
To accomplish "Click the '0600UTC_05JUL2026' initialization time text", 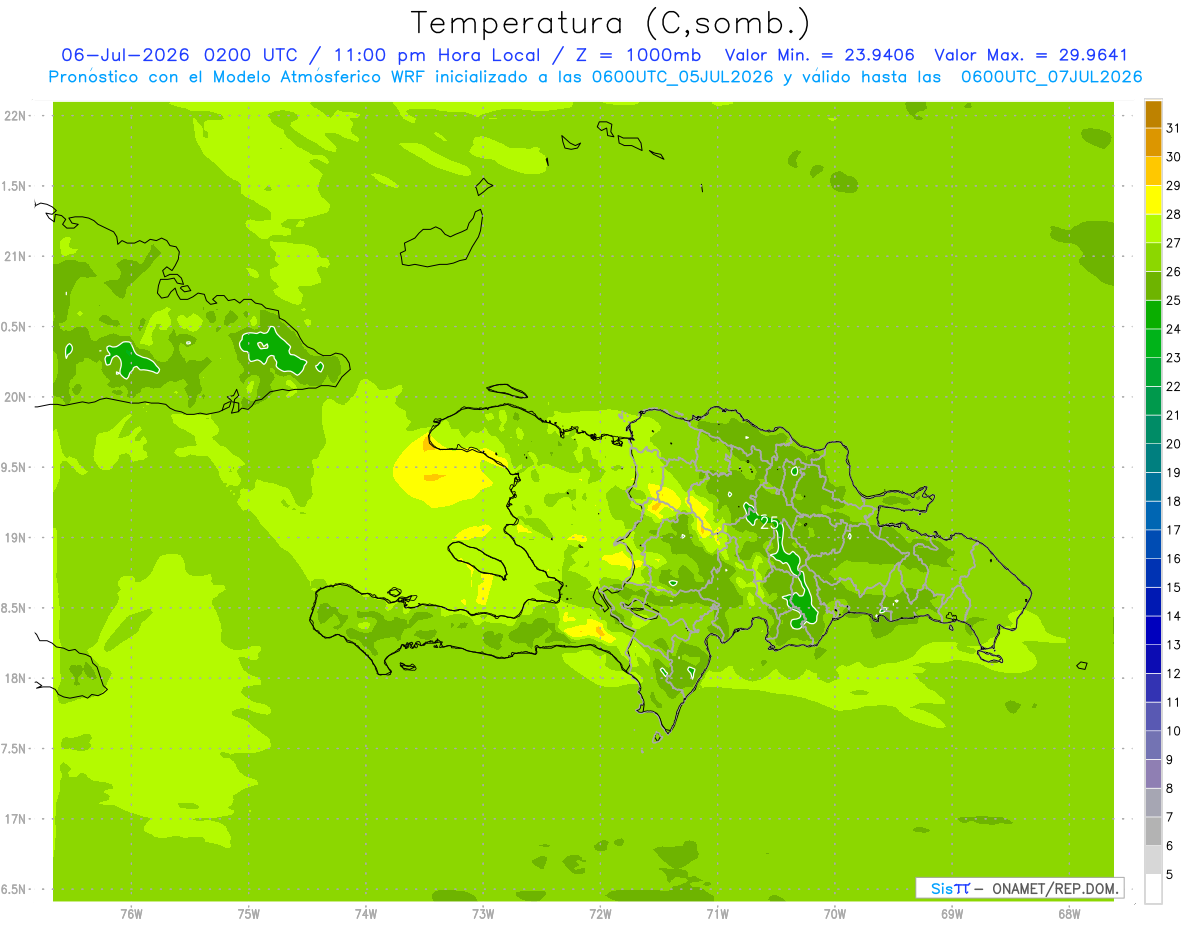I will point(683,77).
